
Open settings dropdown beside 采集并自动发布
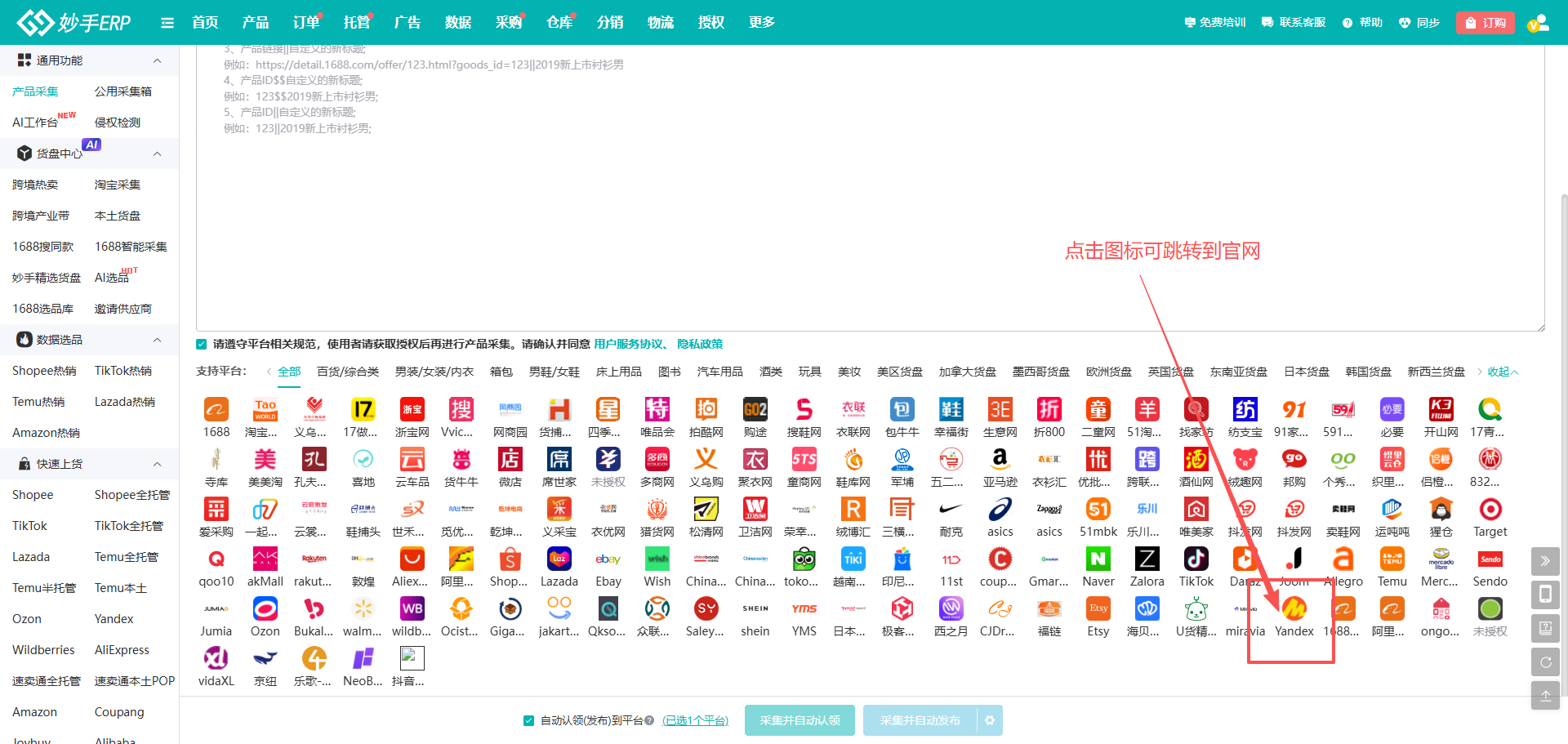tap(990, 720)
